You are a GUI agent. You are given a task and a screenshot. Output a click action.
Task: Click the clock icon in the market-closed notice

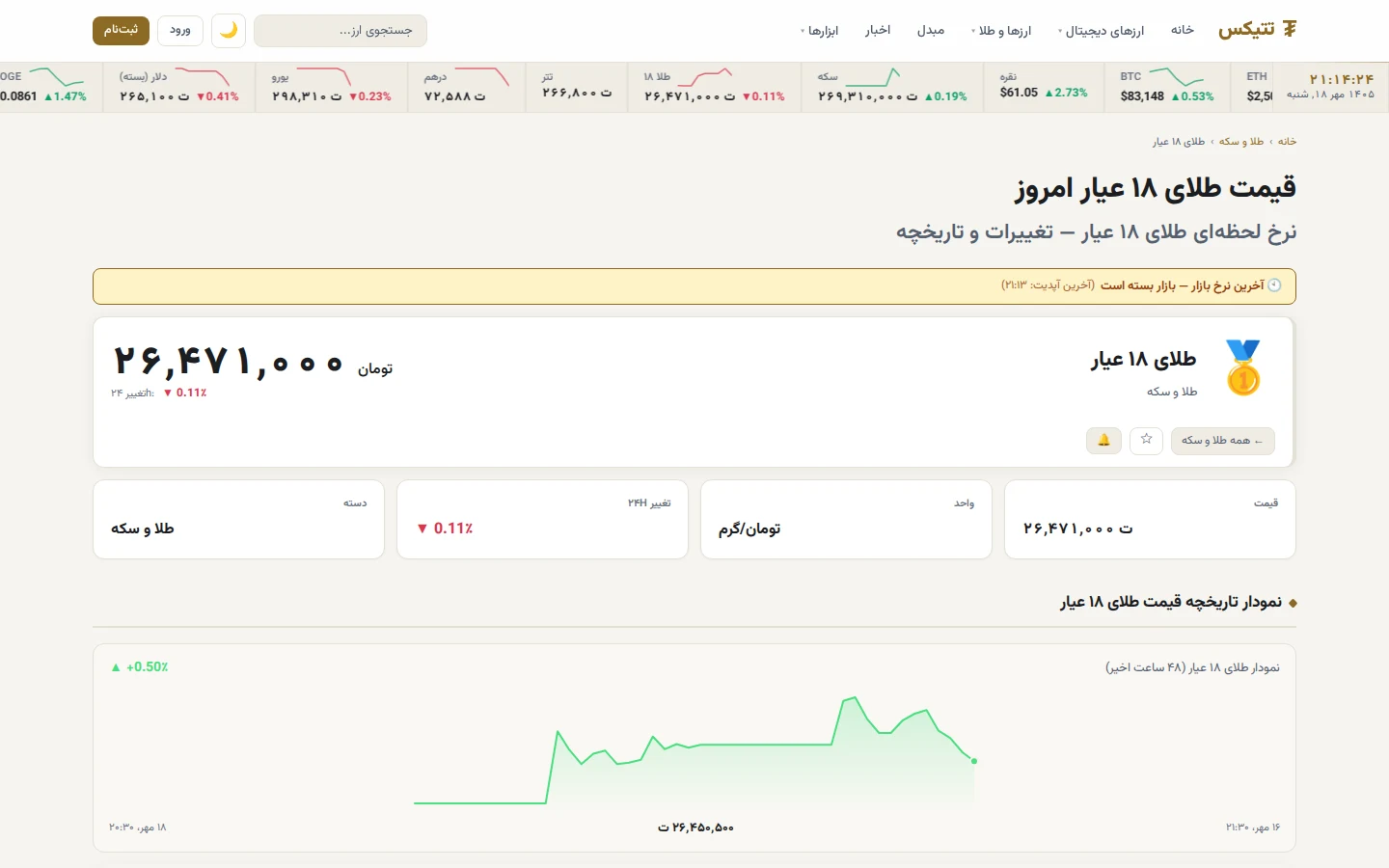click(1274, 285)
